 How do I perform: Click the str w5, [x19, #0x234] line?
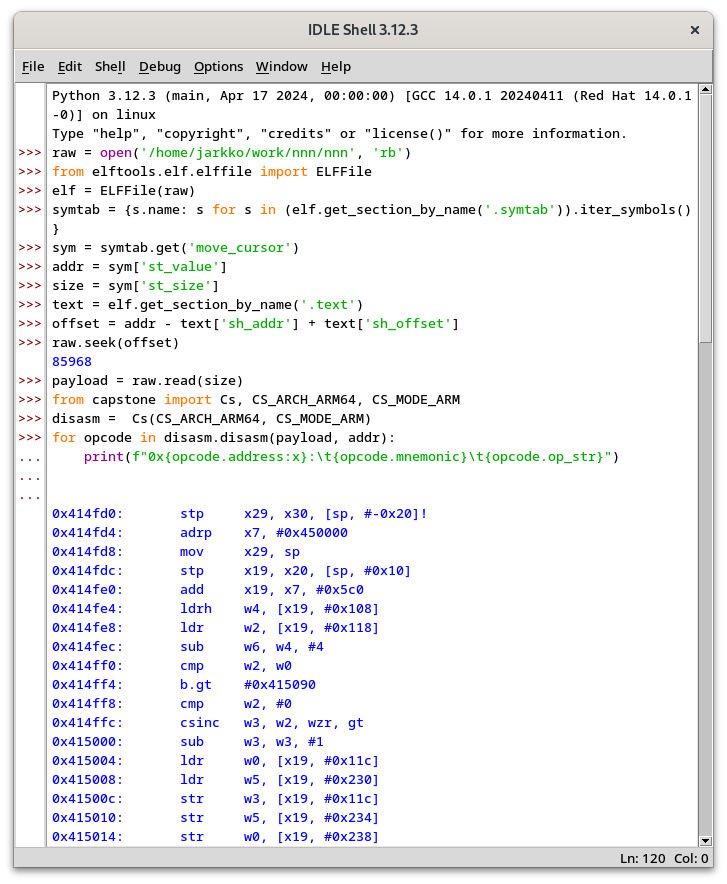[x=215, y=817]
